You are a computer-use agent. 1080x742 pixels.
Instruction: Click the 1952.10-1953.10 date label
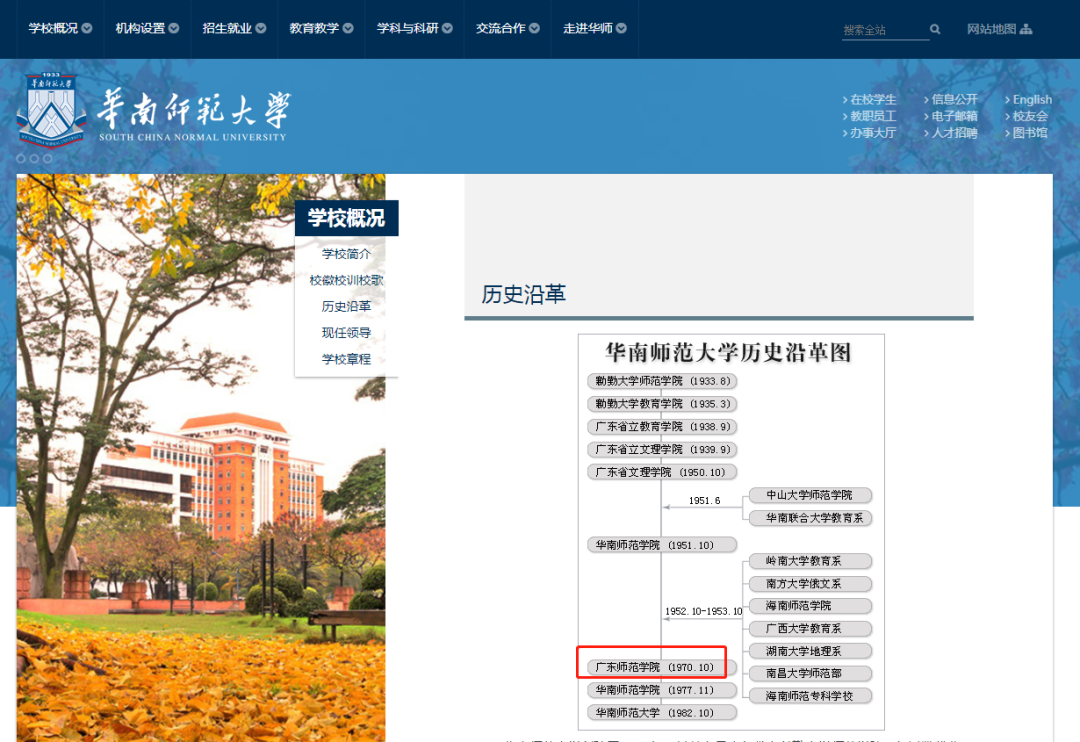click(703, 611)
